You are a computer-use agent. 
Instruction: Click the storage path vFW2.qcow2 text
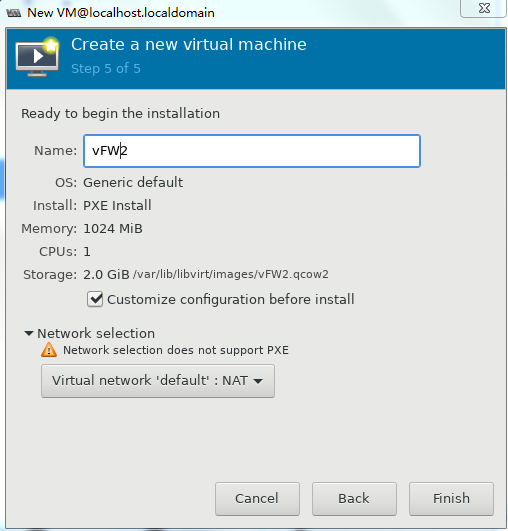tap(231, 274)
